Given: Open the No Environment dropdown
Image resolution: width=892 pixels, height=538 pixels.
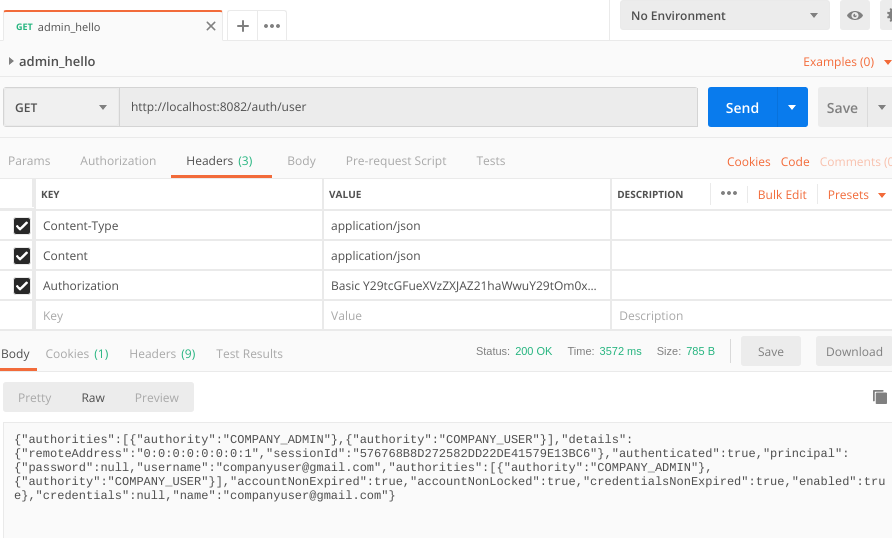Looking at the screenshot, I should [x=724, y=15].
